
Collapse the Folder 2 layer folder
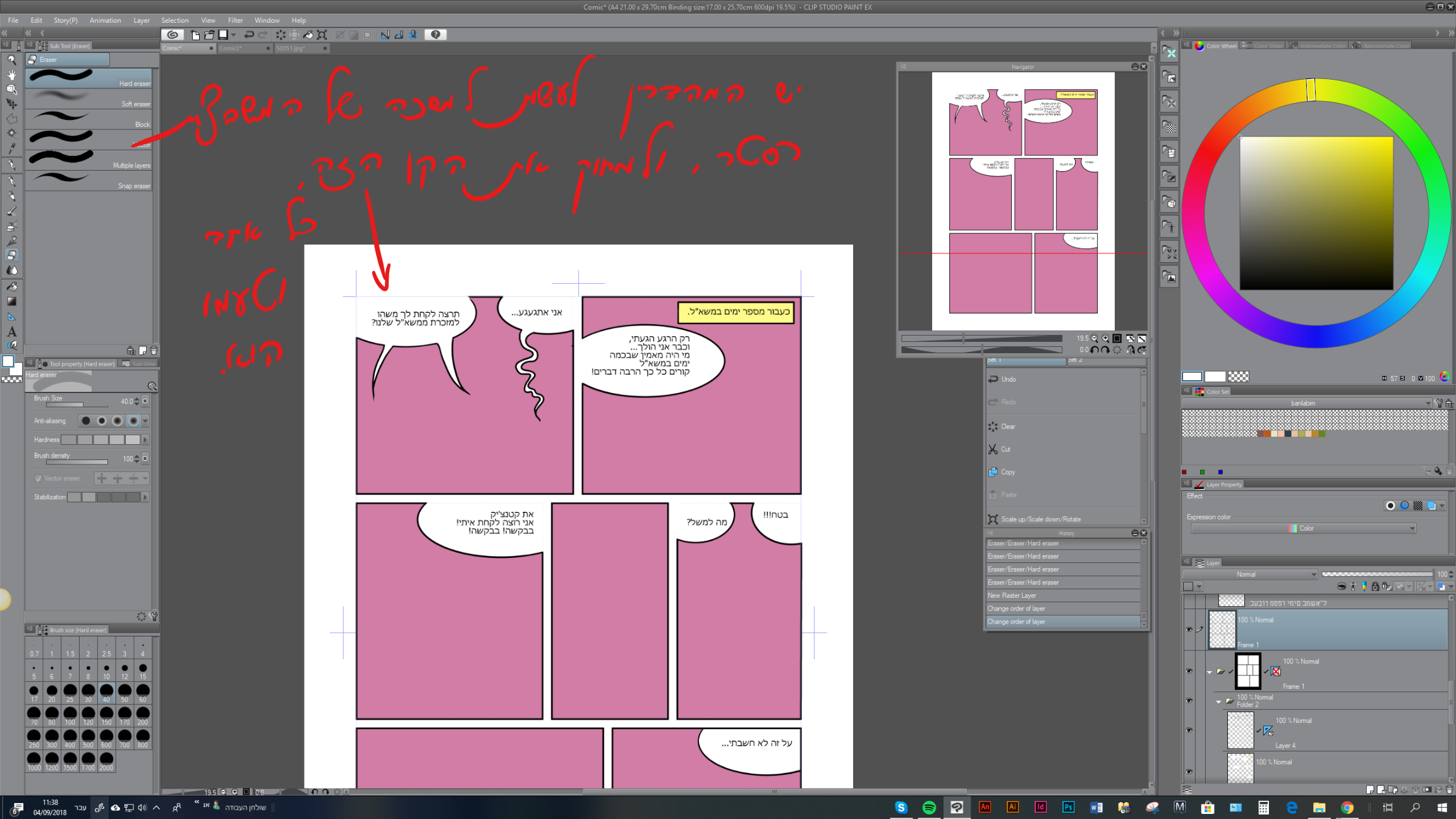(x=1218, y=701)
